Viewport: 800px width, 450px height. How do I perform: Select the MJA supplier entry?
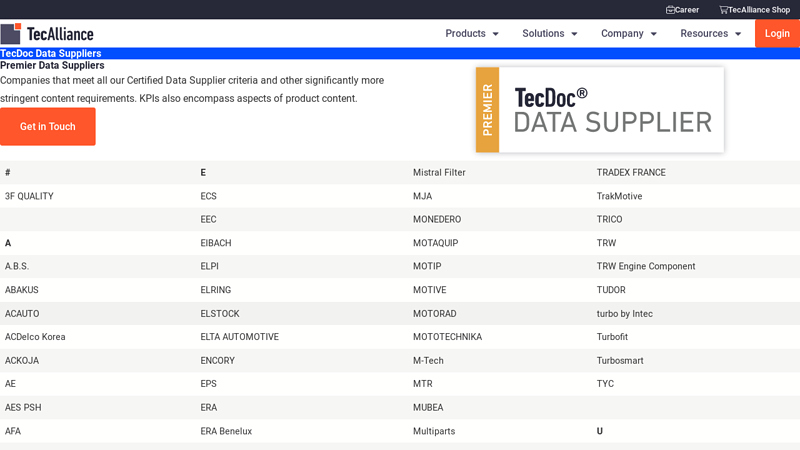tap(422, 196)
